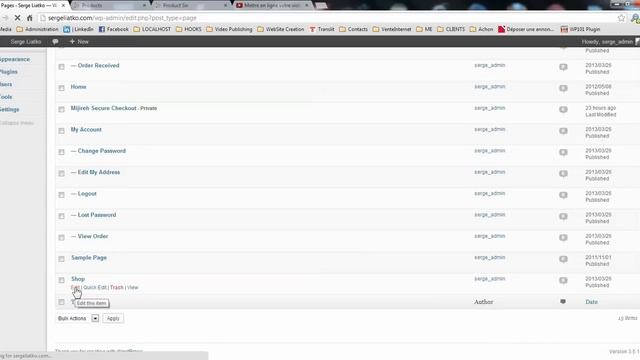Click the Apply bulk action button
Image resolution: width=640 pixels, height=360 pixels.
[113, 318]
